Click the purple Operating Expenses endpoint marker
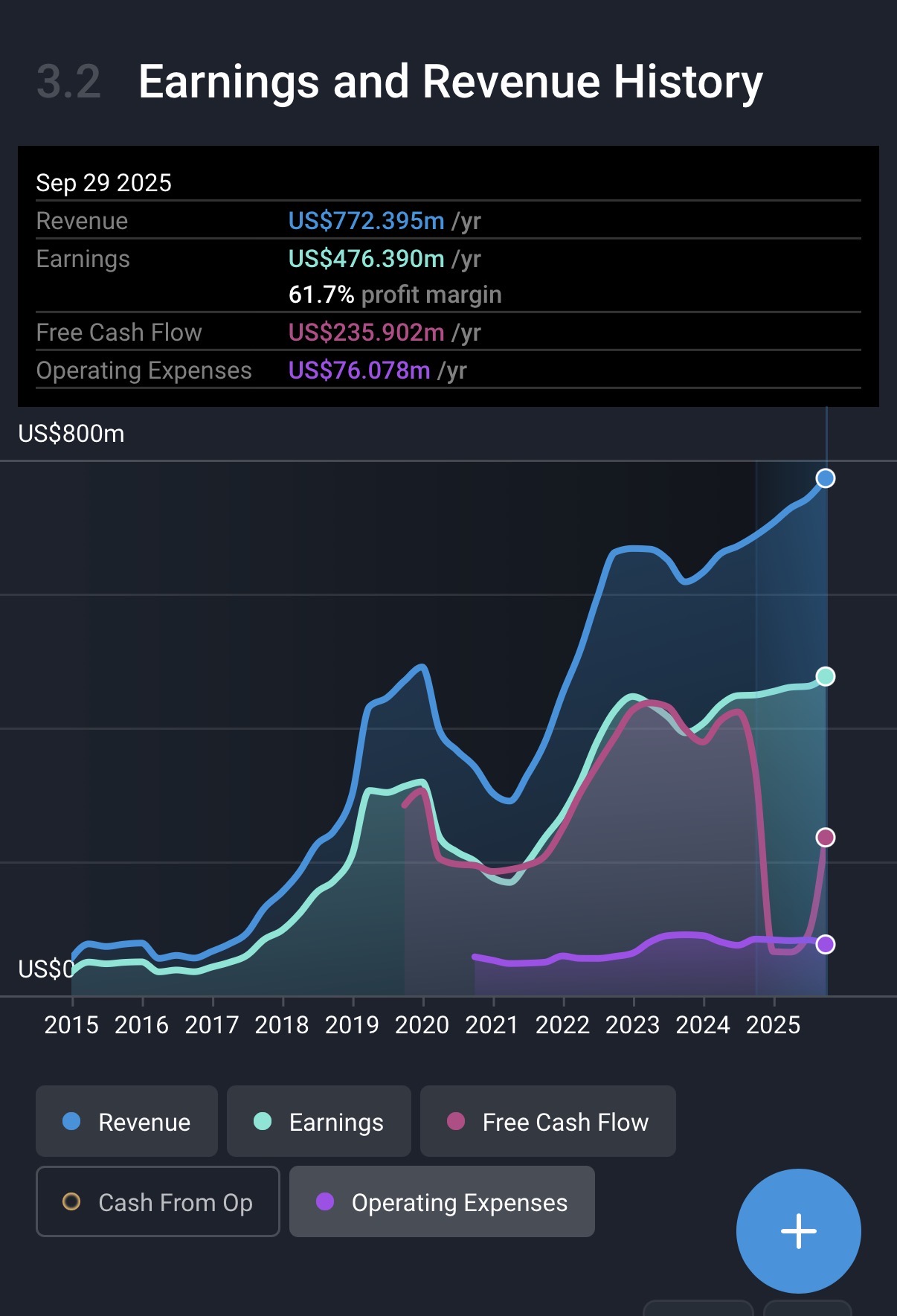Viewport: 897px width, 1316px height. click(825, 944)
